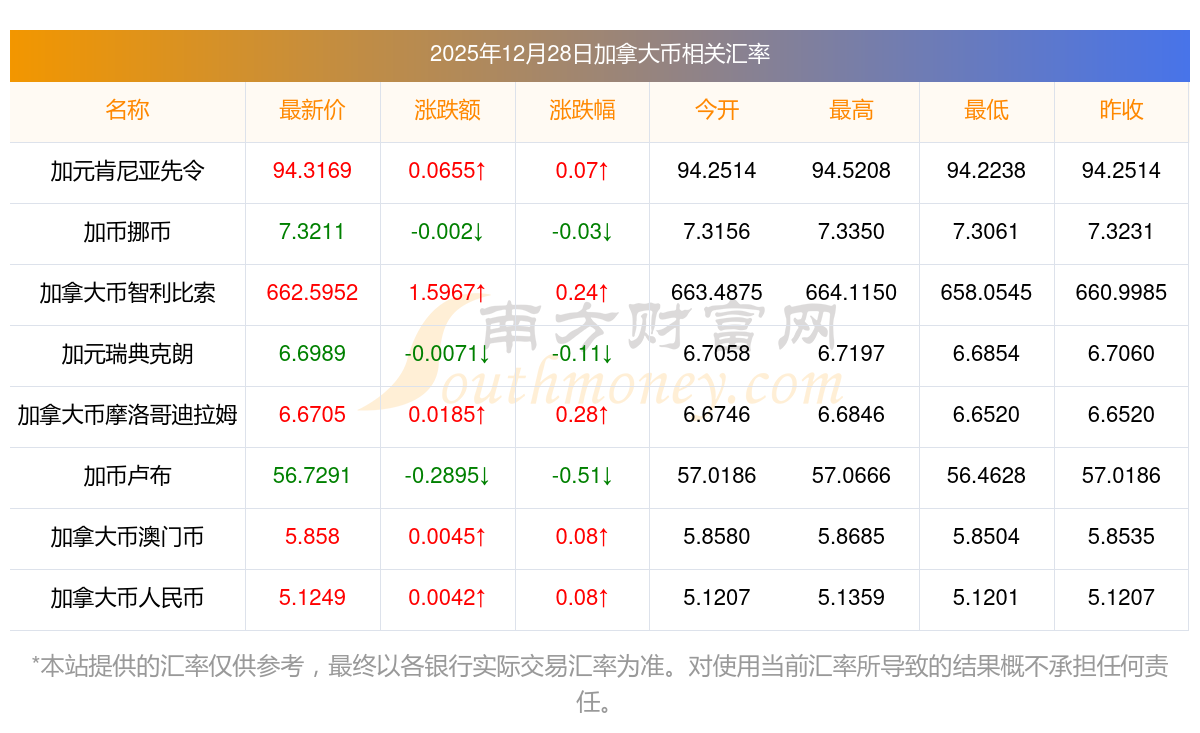This screenshot has width=1200, height=733.
Task: Click change amount 1.5967↑
Action: pyautogui.click(x=447, y=293)
